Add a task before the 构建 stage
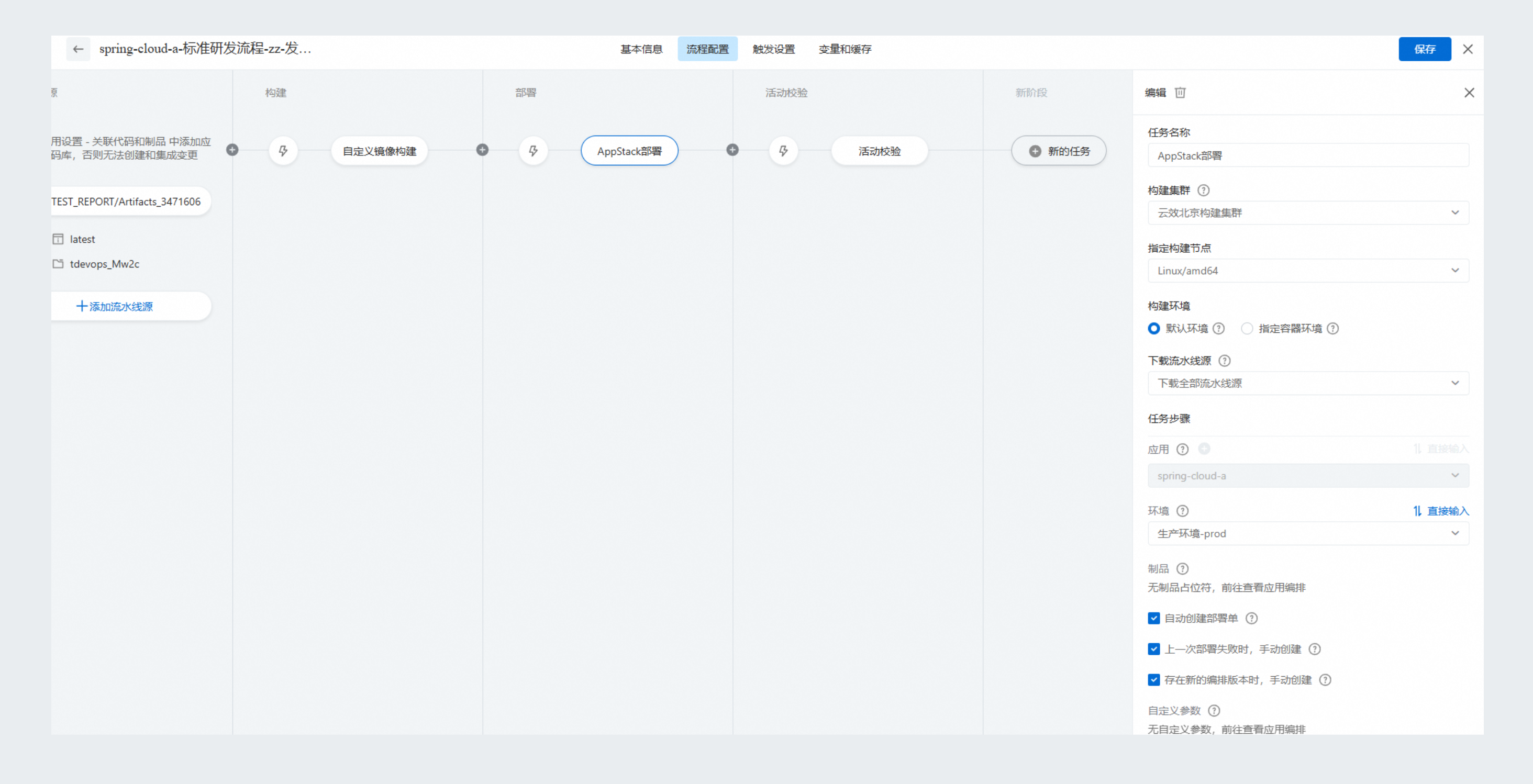This screenshot has width=1533, height=784. pyautogui.click(x=232, y=150)
